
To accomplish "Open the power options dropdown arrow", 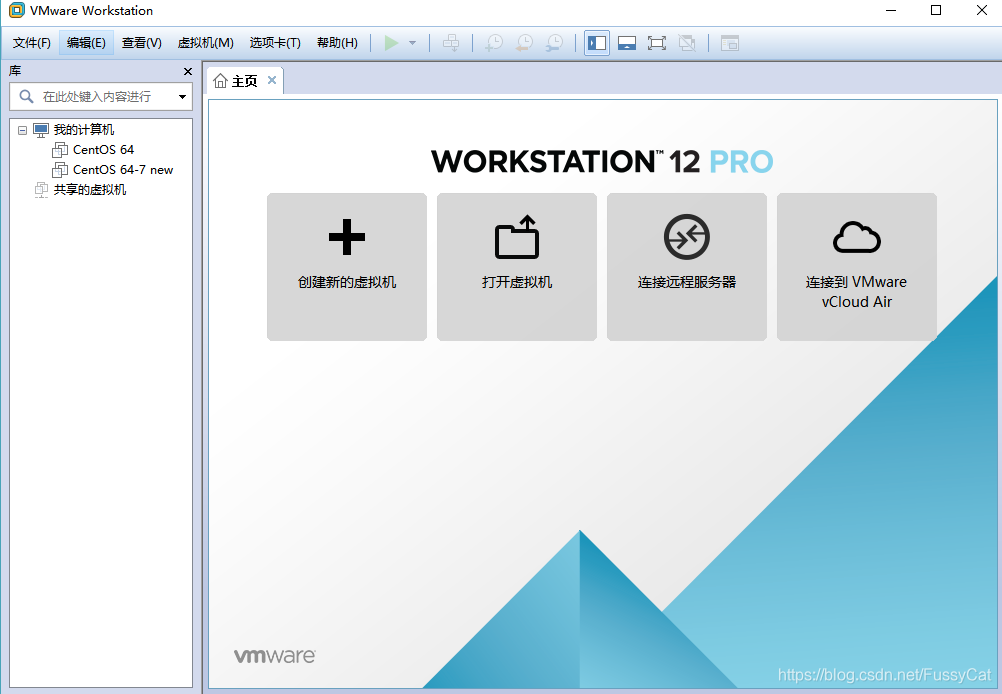I will 413,43.
